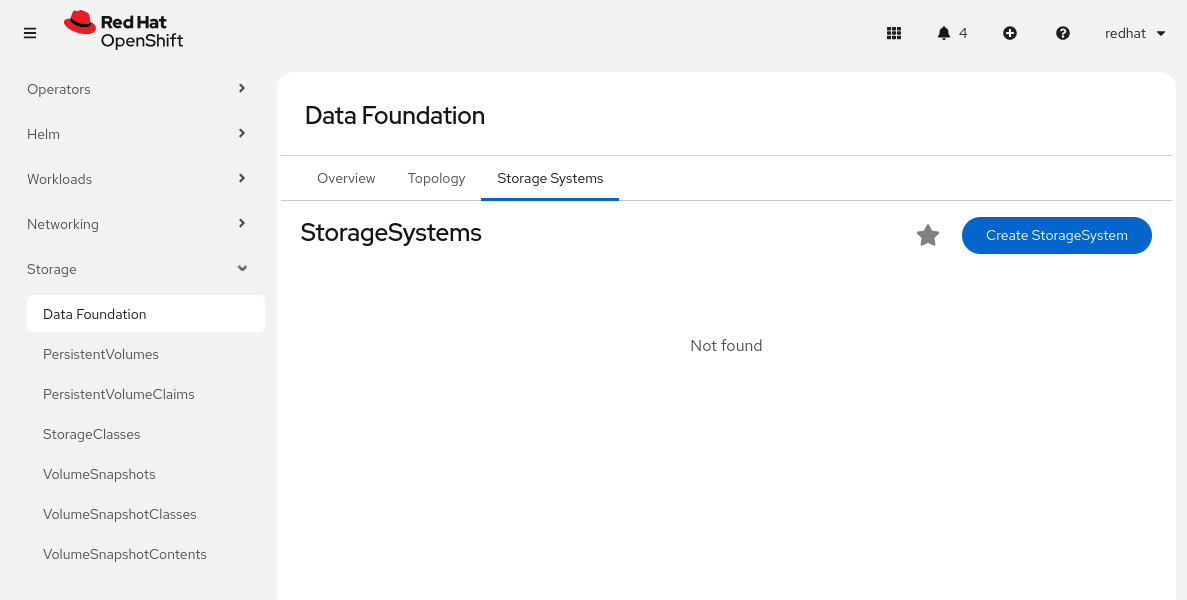Screen dimensions: 1187x600
Task: Expand the Helm nav section
Action: (x=138, y=134)
